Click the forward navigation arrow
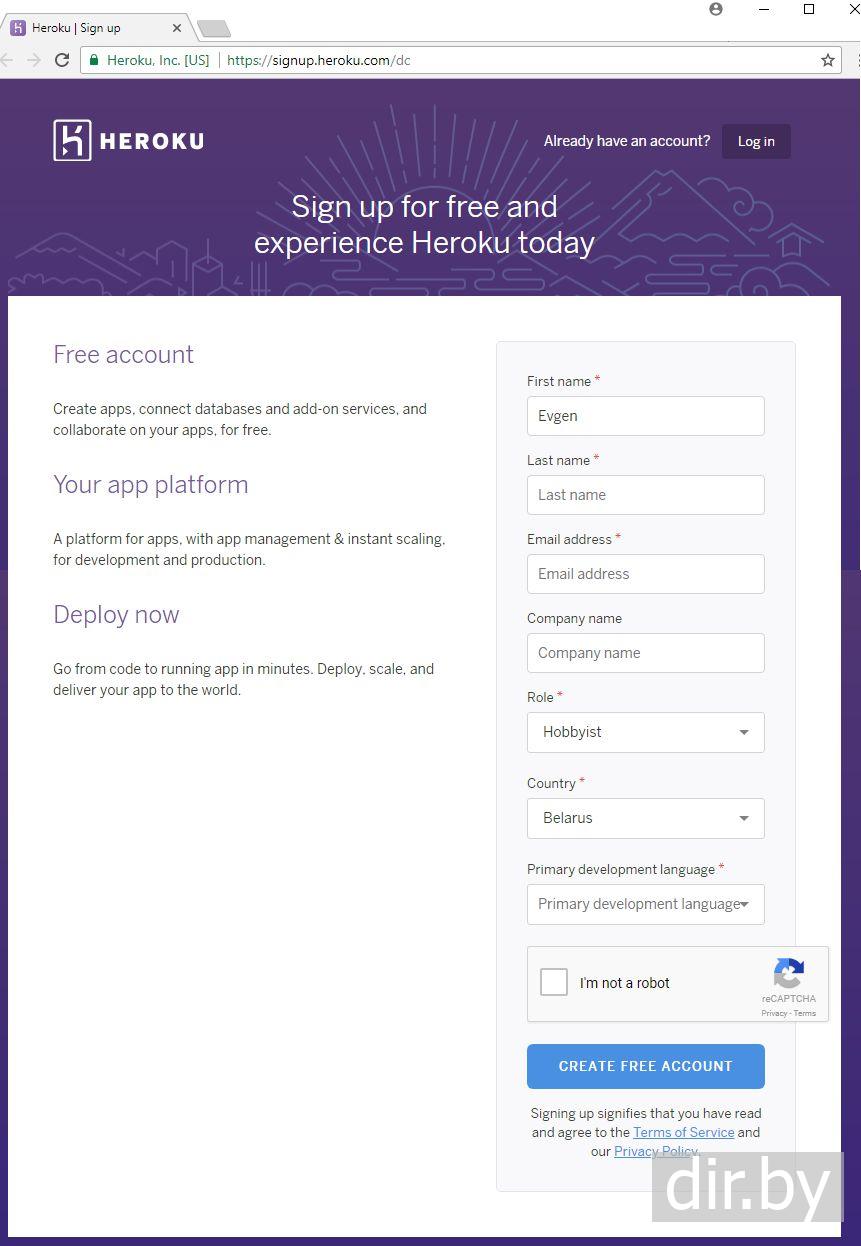 34,60
